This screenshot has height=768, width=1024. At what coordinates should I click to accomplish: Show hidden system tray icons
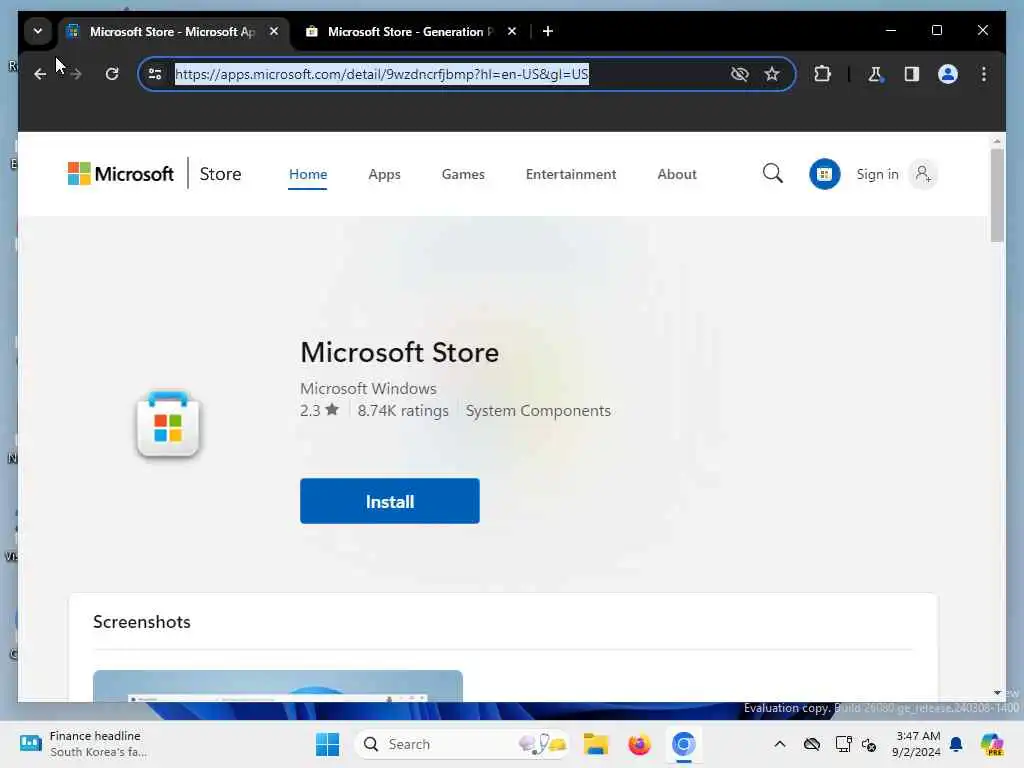point(780,744)
